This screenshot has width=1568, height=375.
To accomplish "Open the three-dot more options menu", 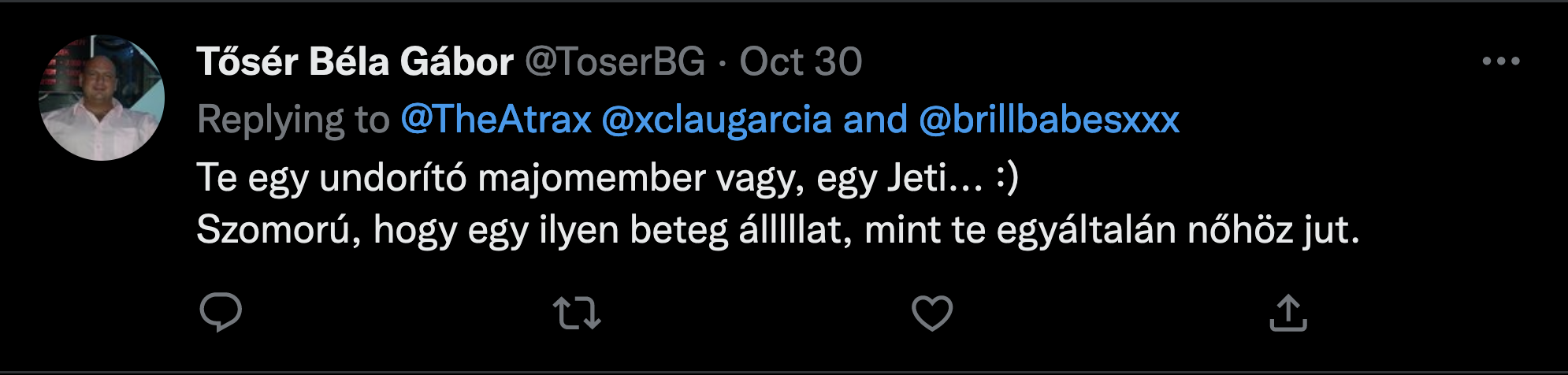I will click(1500, 61).
